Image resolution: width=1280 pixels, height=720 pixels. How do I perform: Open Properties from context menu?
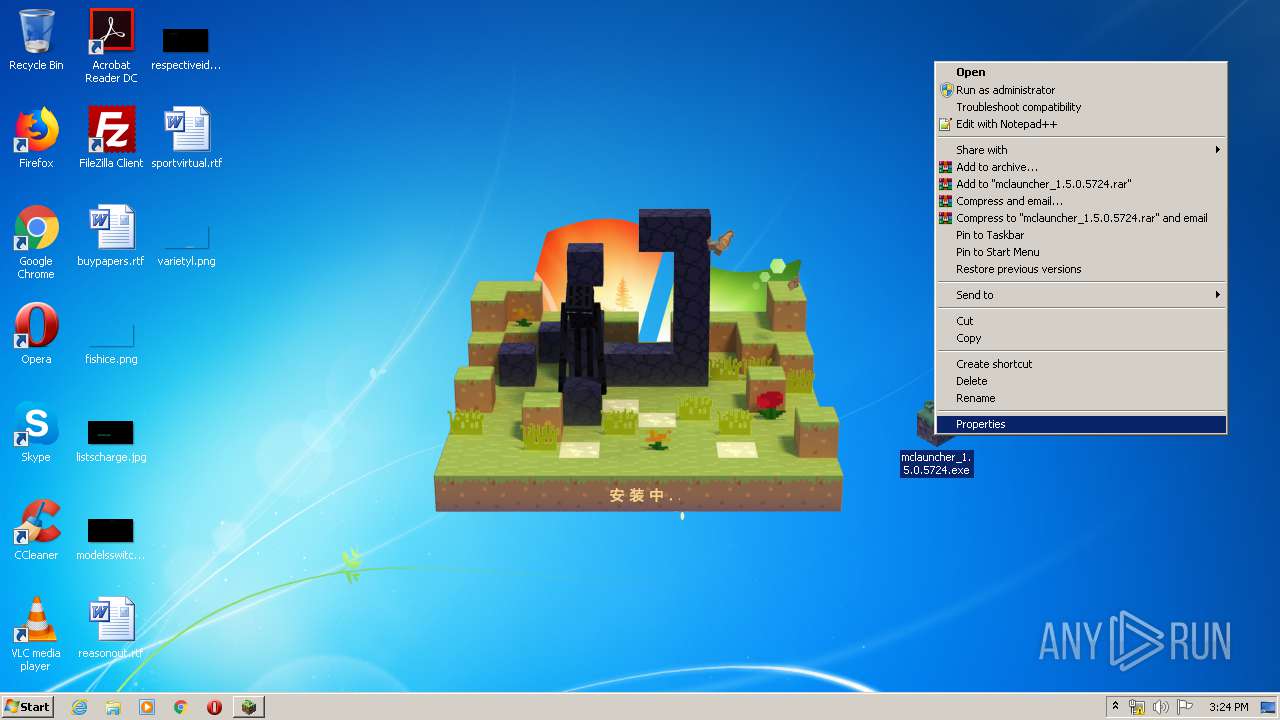pyautogui.click(x=1080, y=424)
